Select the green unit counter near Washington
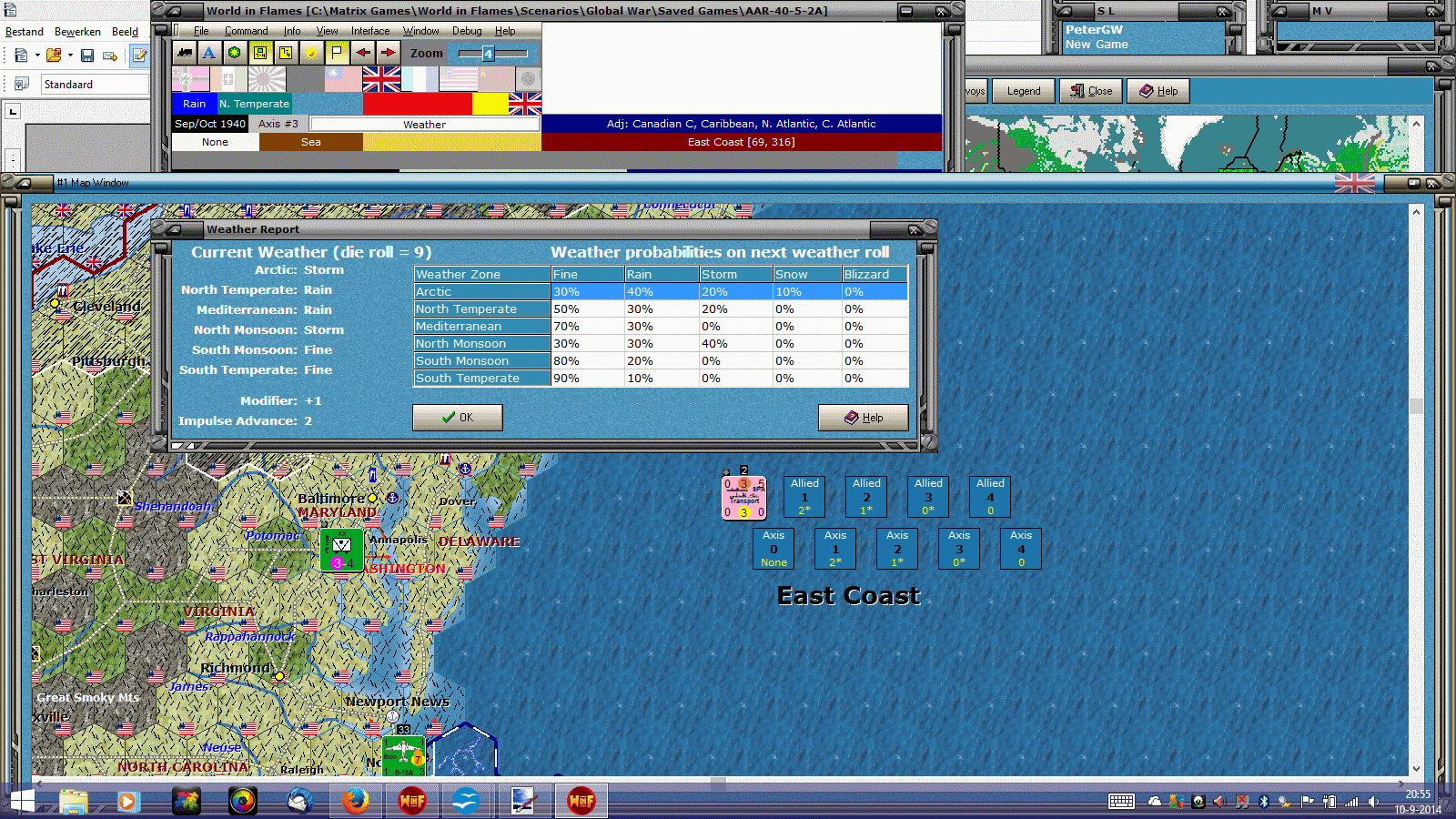 point(341,550)
